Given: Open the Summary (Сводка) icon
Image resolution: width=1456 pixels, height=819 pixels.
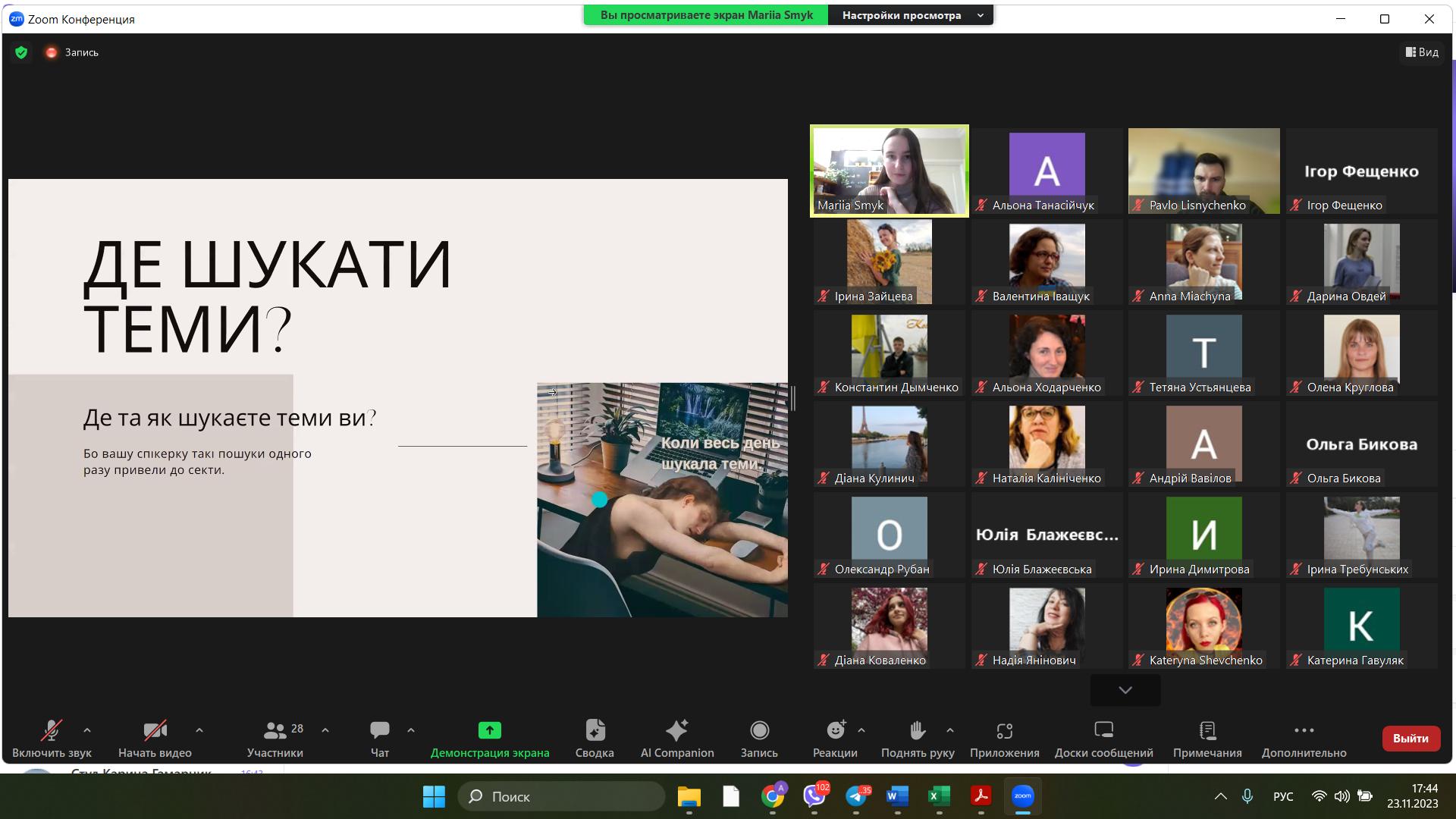Looking at the screenshot, I should pyautogui.click(x=595, y=730).
